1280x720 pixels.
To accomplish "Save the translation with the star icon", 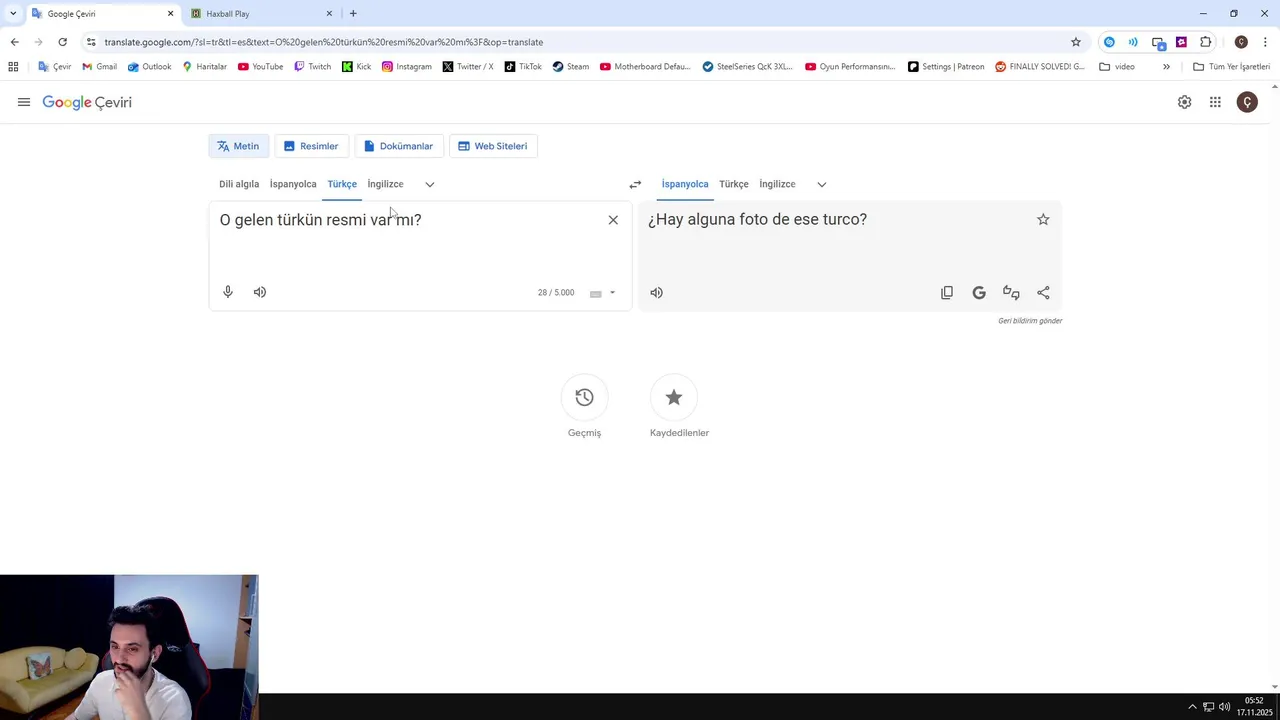I will 1043,219.
